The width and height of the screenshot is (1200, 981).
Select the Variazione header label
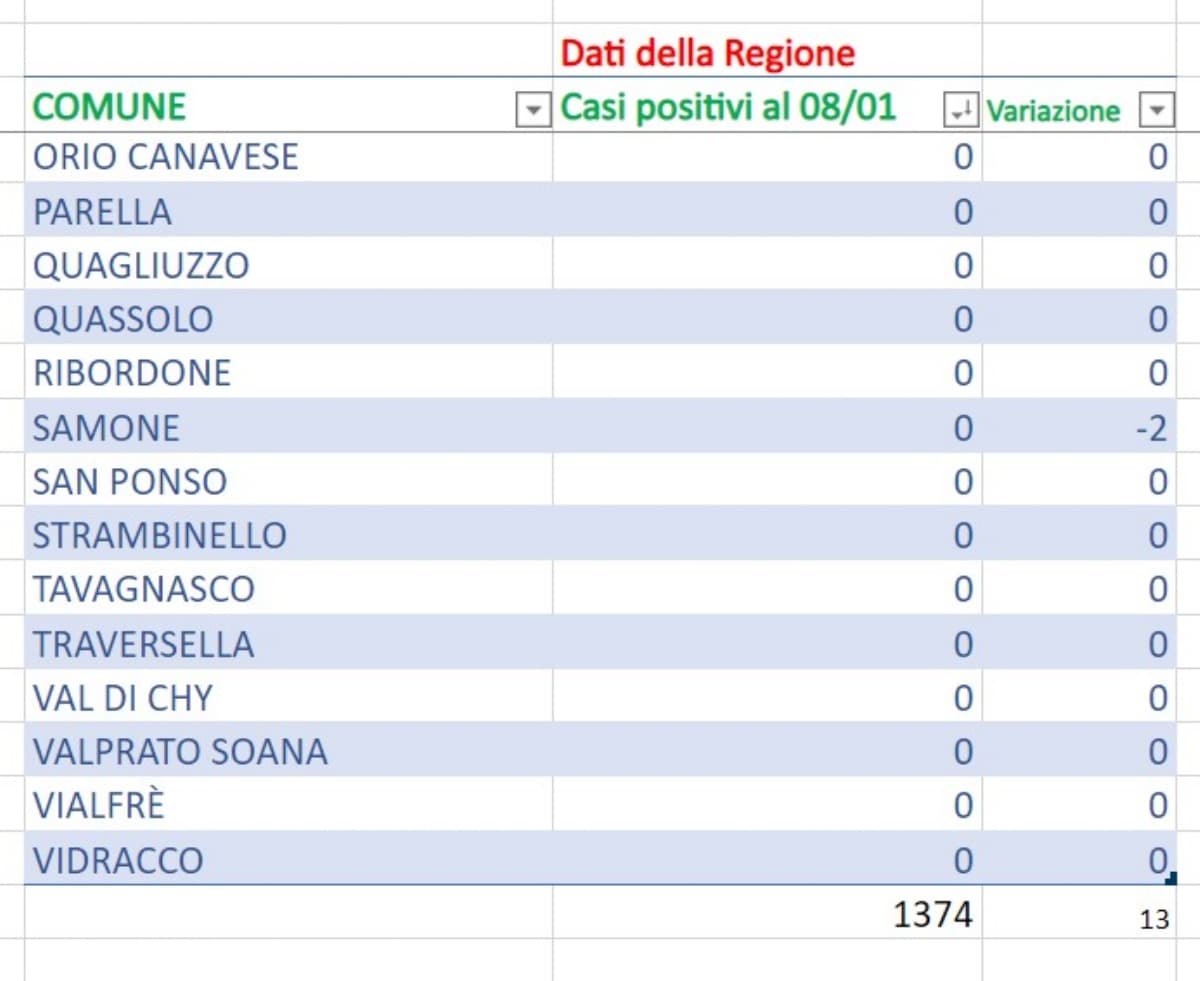point(1053,110)
